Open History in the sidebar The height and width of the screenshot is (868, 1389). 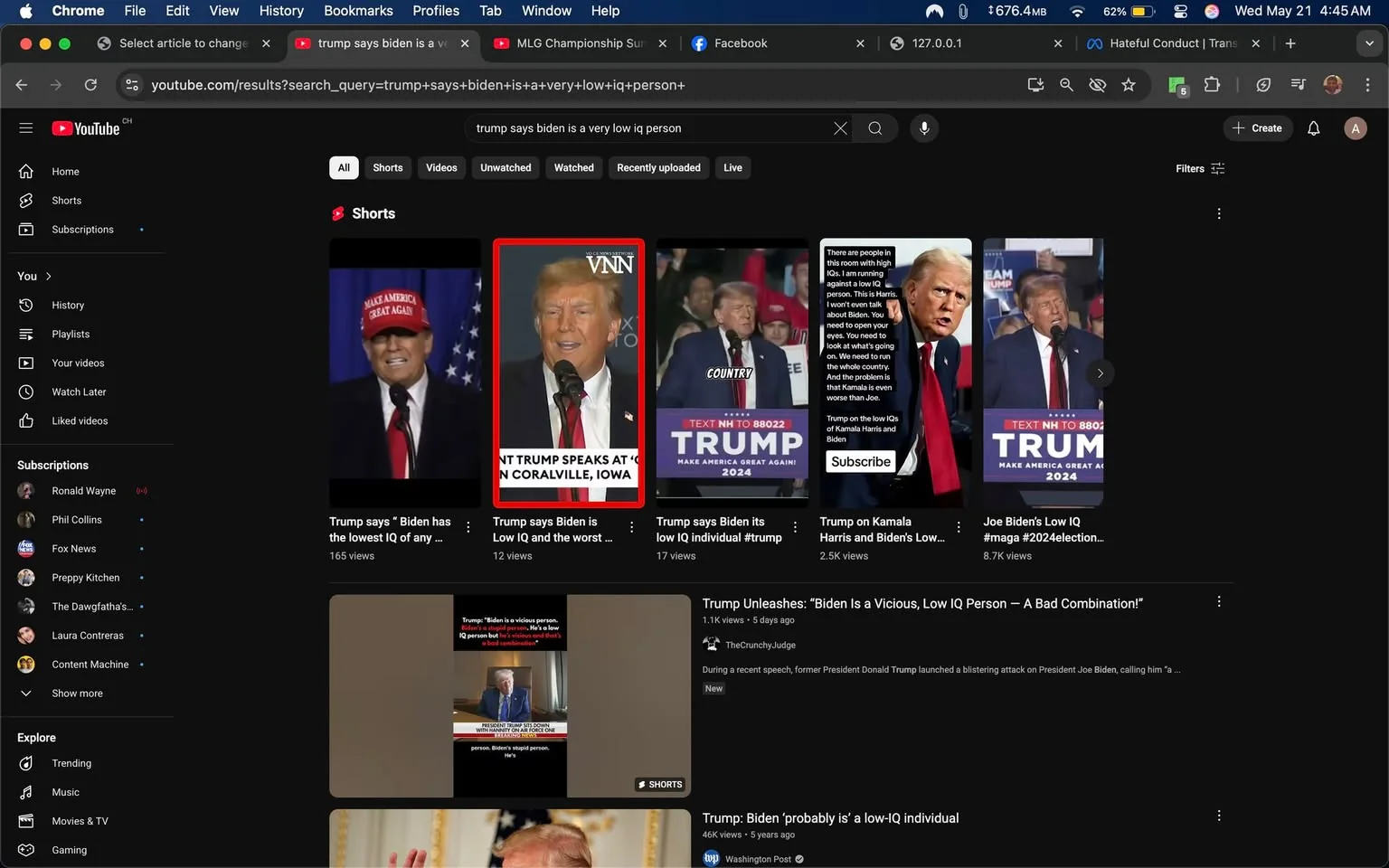click(86, 305)
